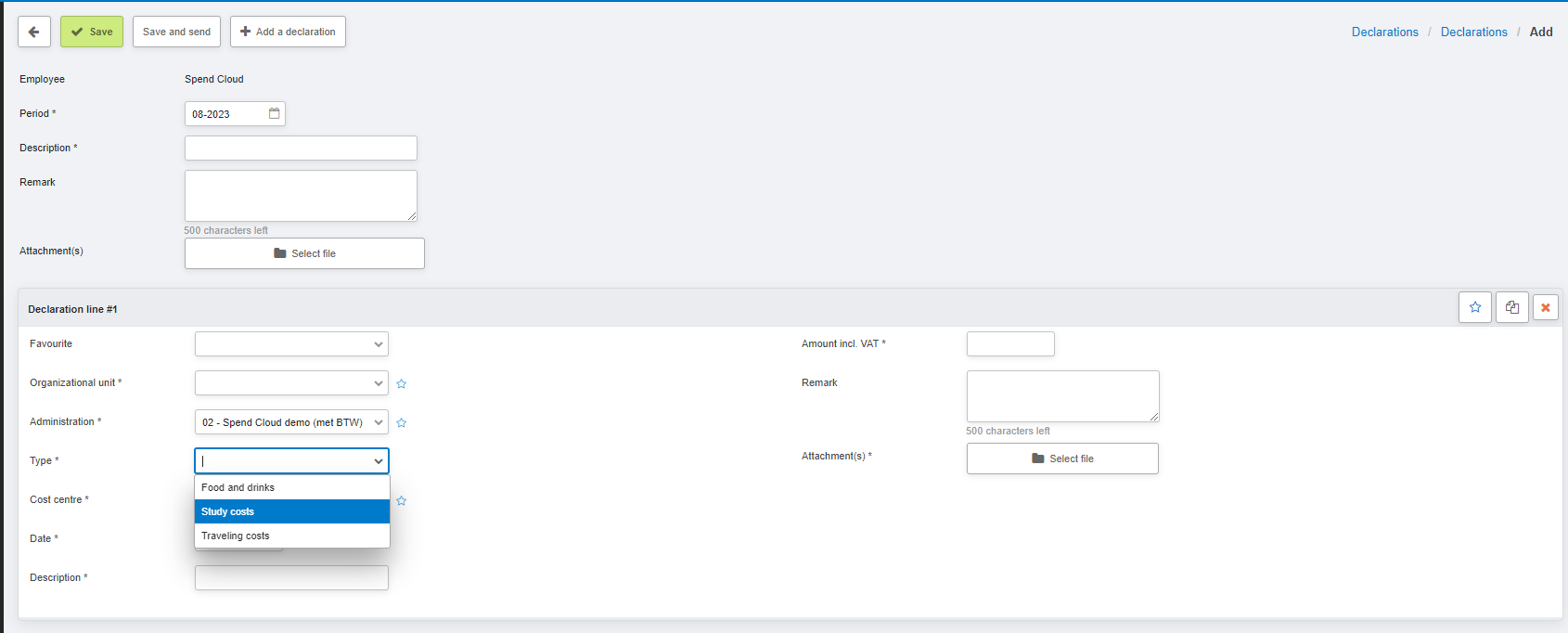Click Save and send

click(x=176, y=32)
